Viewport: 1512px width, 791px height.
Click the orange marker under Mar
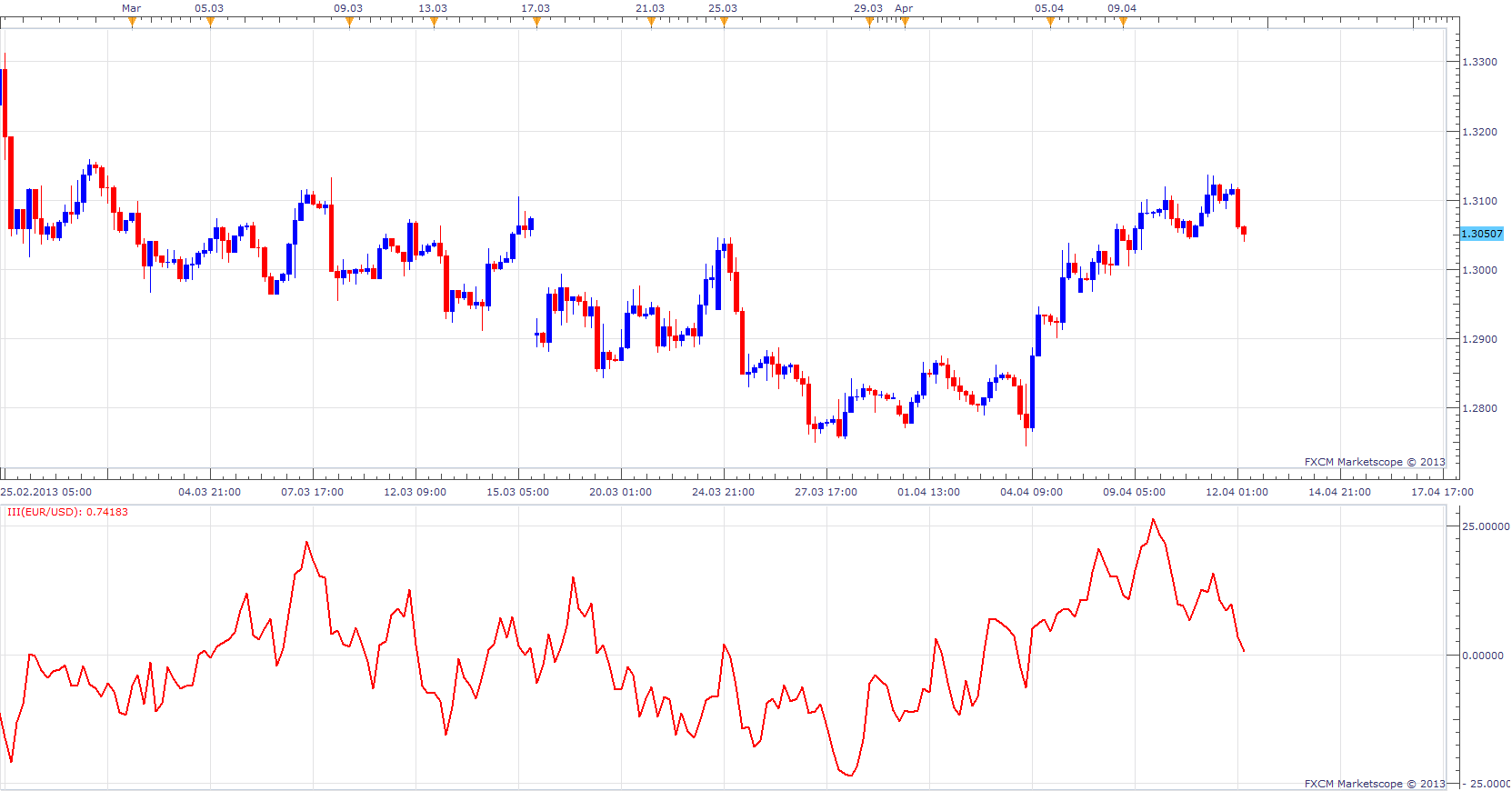[x=132, y=23]
